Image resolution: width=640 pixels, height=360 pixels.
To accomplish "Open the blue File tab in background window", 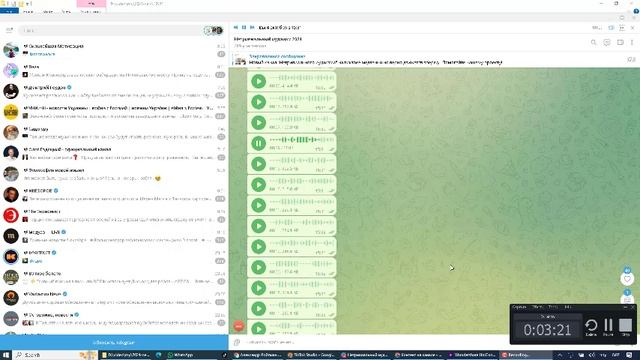I will (9, 11).
